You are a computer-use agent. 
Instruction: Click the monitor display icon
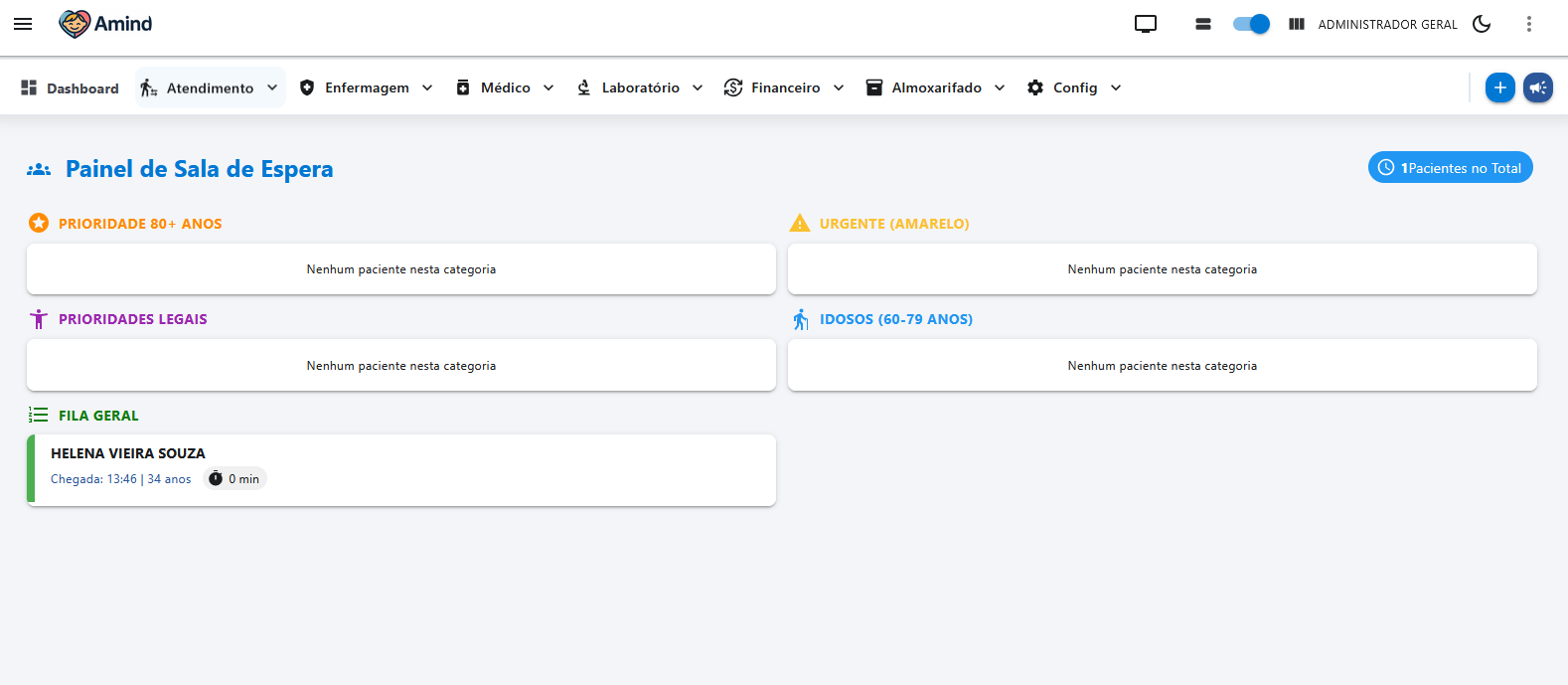pos(1146,24)
